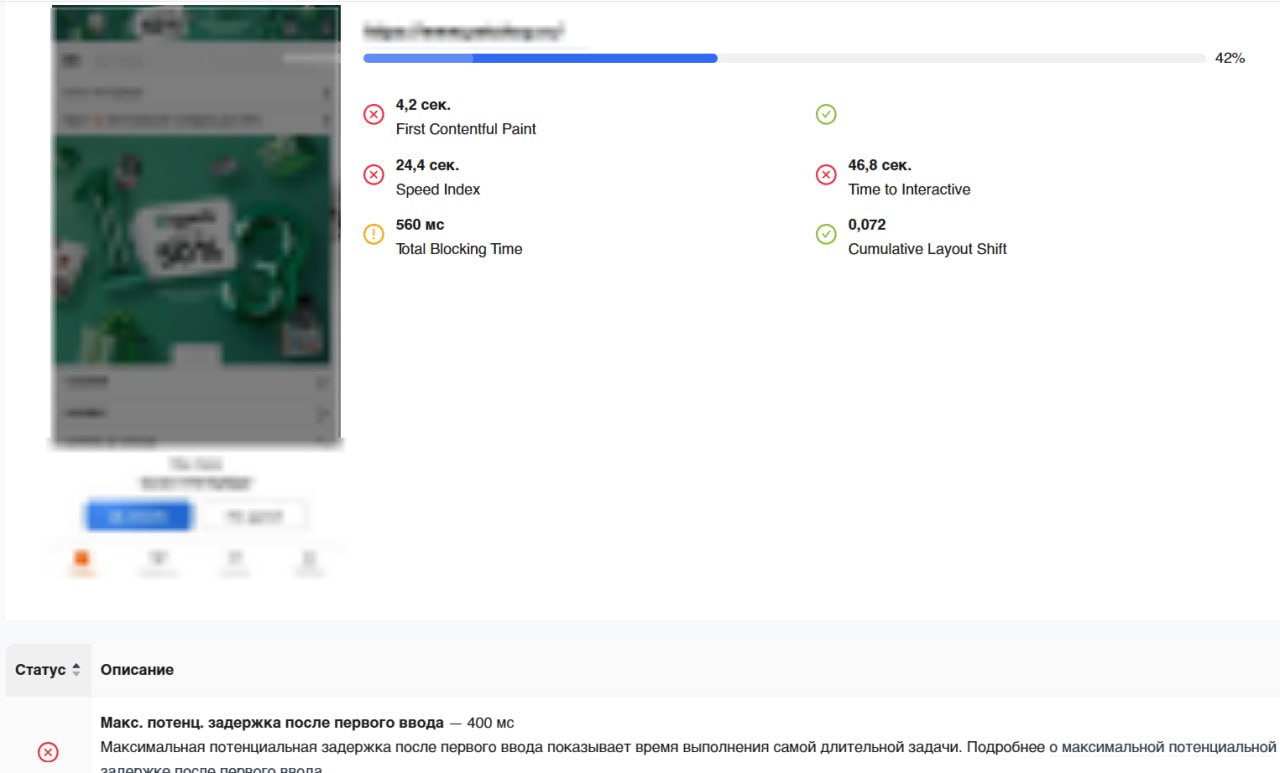1280x773 pixels.
Task: Click the red error icon beside Speed Index
Action: 373,175
